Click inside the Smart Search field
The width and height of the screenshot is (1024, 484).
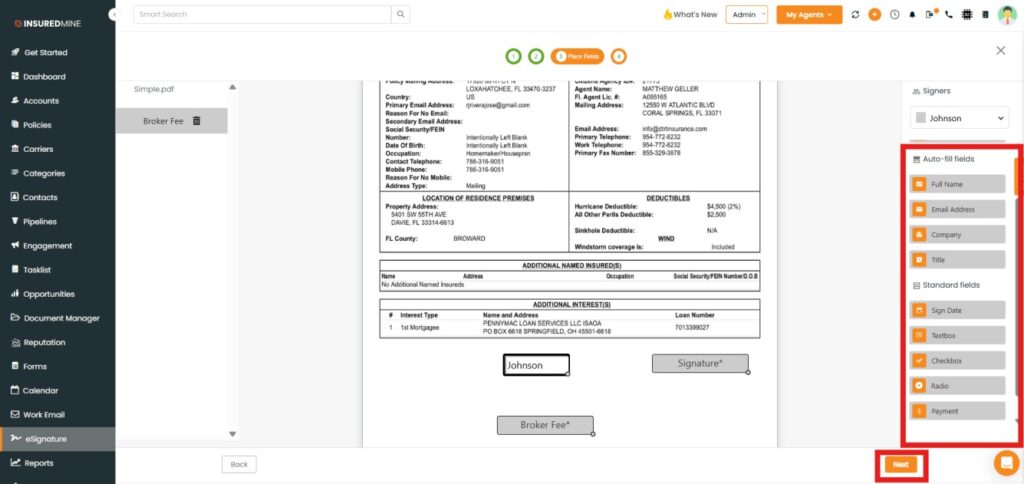click(260, 14)
